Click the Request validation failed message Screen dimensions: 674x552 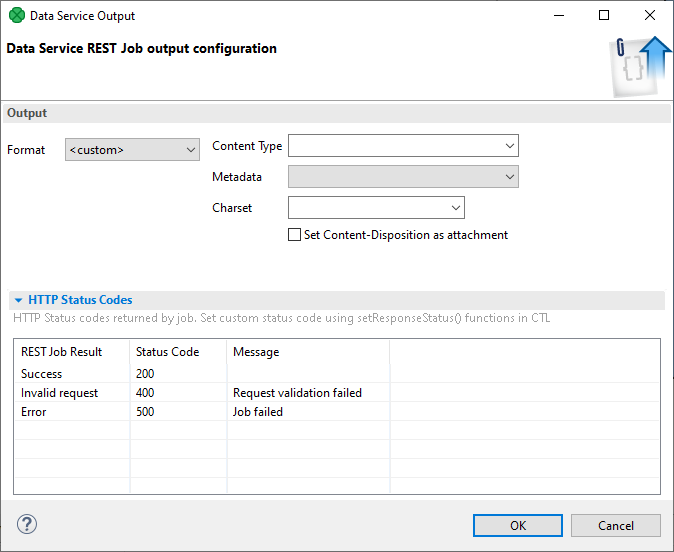297,393
